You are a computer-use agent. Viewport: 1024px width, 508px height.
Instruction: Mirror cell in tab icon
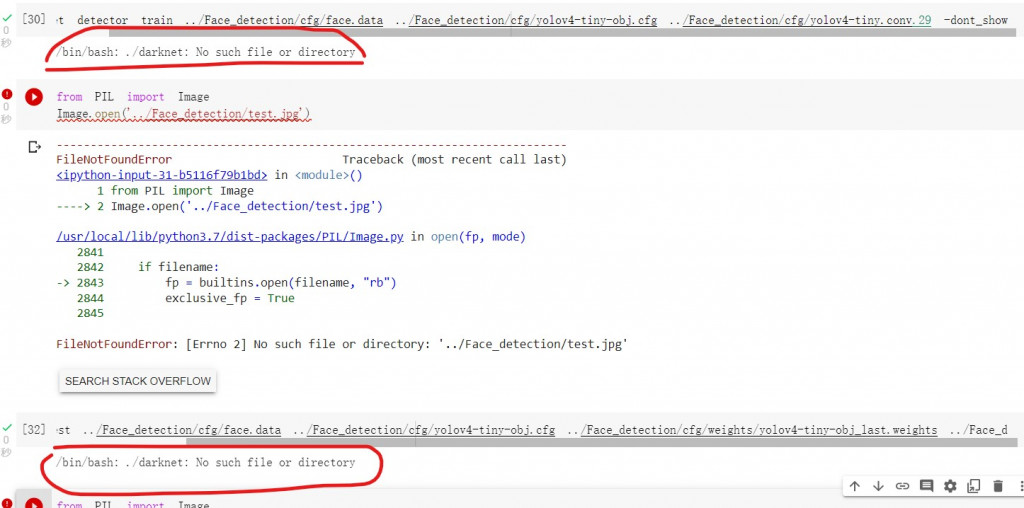tap(974, 486)
